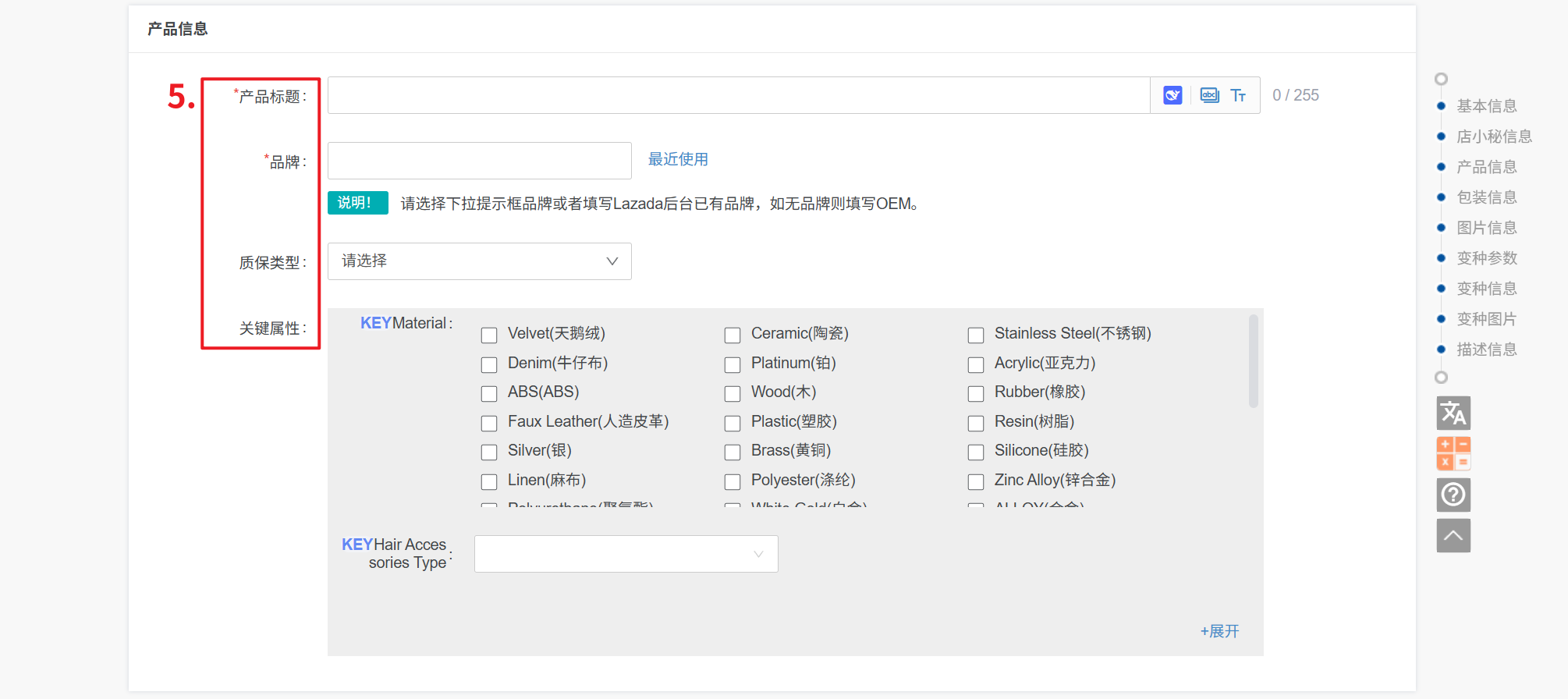Open the translate tool in sidebar
This screenshot has width=1568, height=699.
coord(1453,413)
